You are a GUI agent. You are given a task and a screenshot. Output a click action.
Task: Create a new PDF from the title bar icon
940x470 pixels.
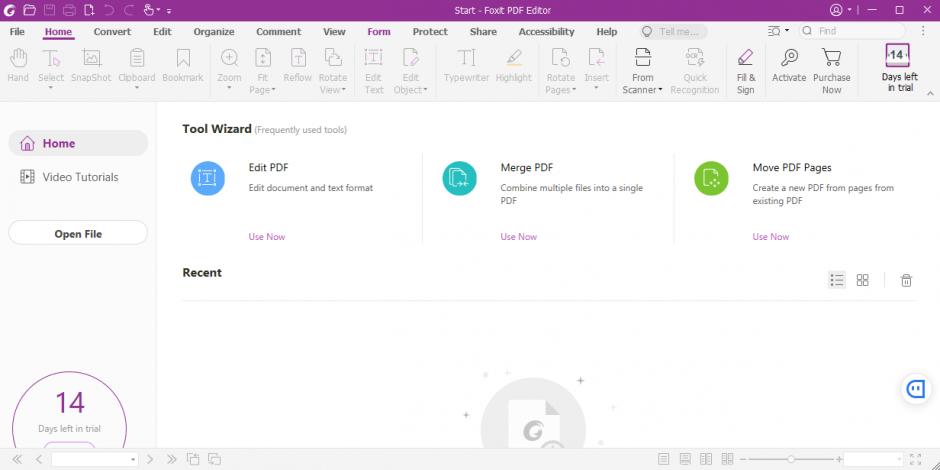click(89, 10)
